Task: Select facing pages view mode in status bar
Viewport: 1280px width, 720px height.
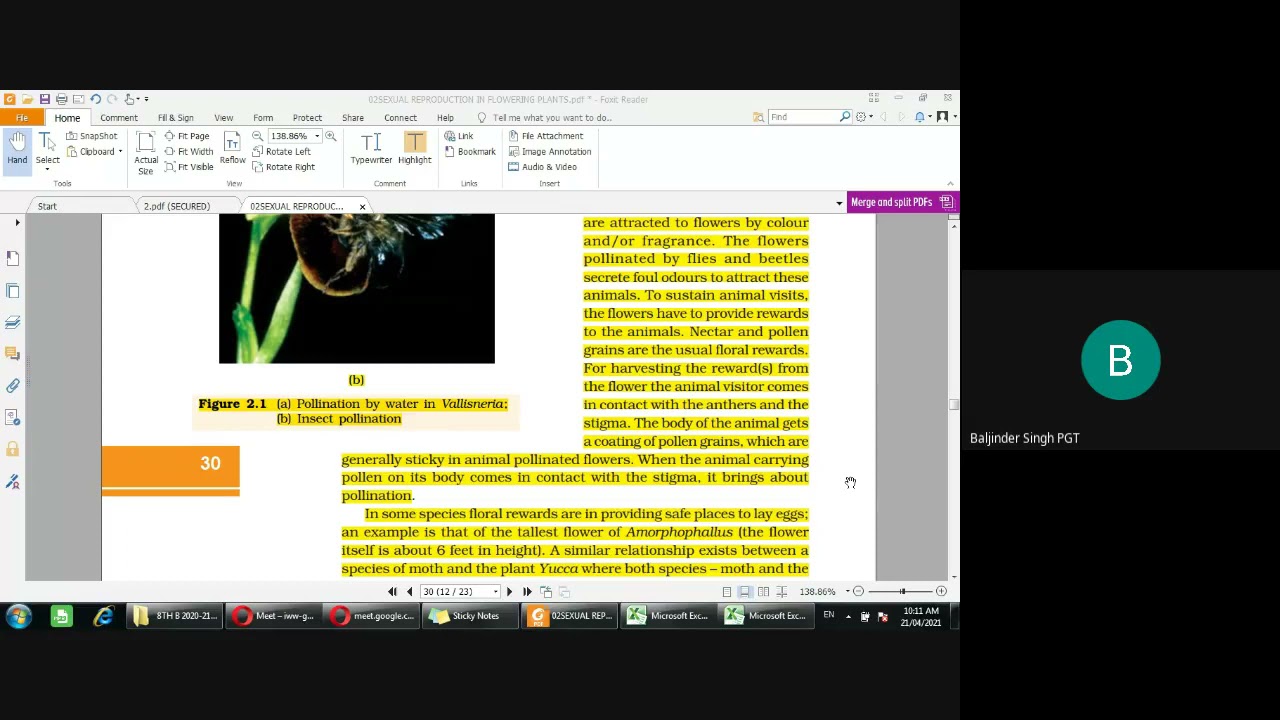Action: 763,592
